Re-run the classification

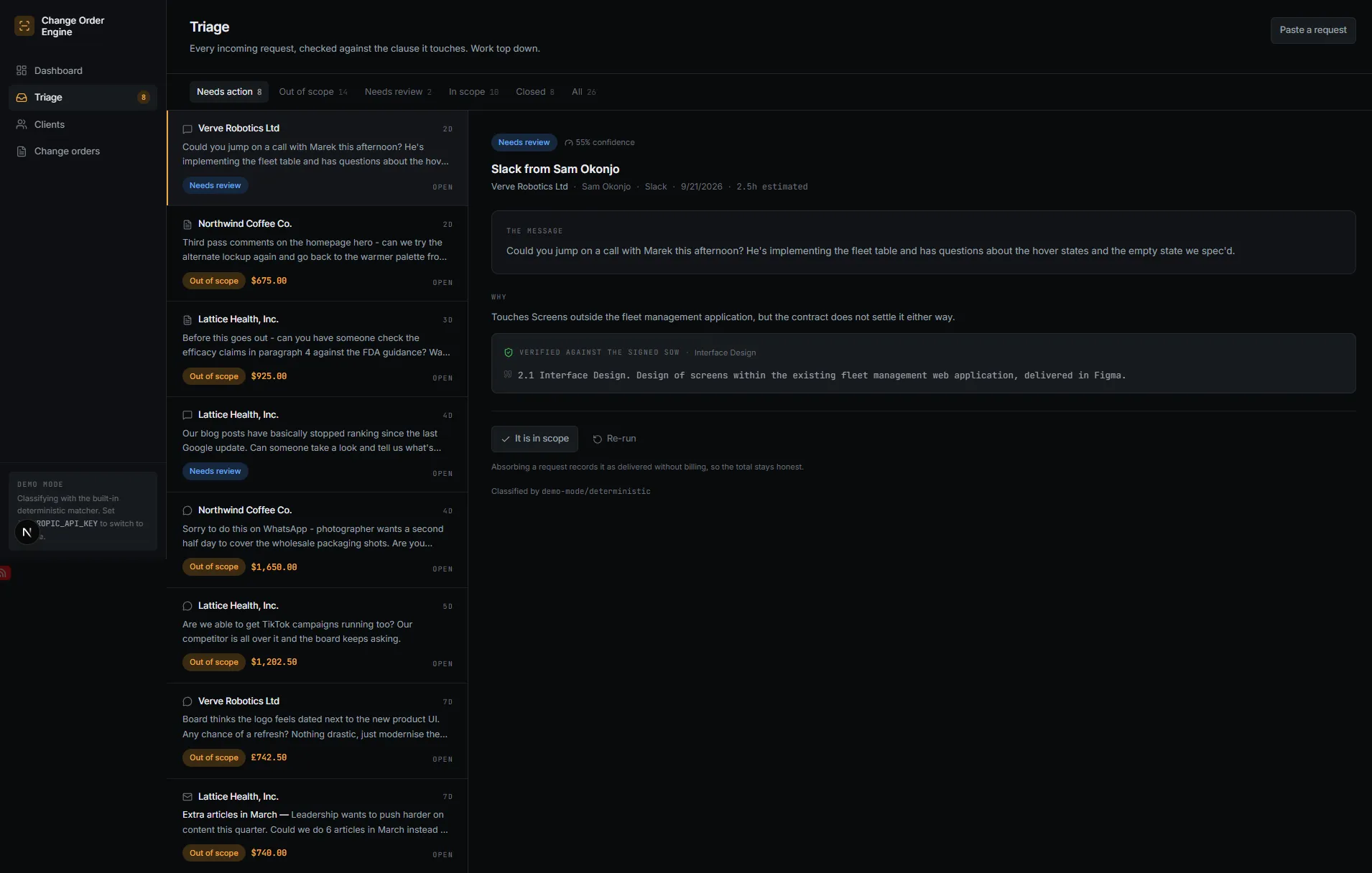click(614, 439)
